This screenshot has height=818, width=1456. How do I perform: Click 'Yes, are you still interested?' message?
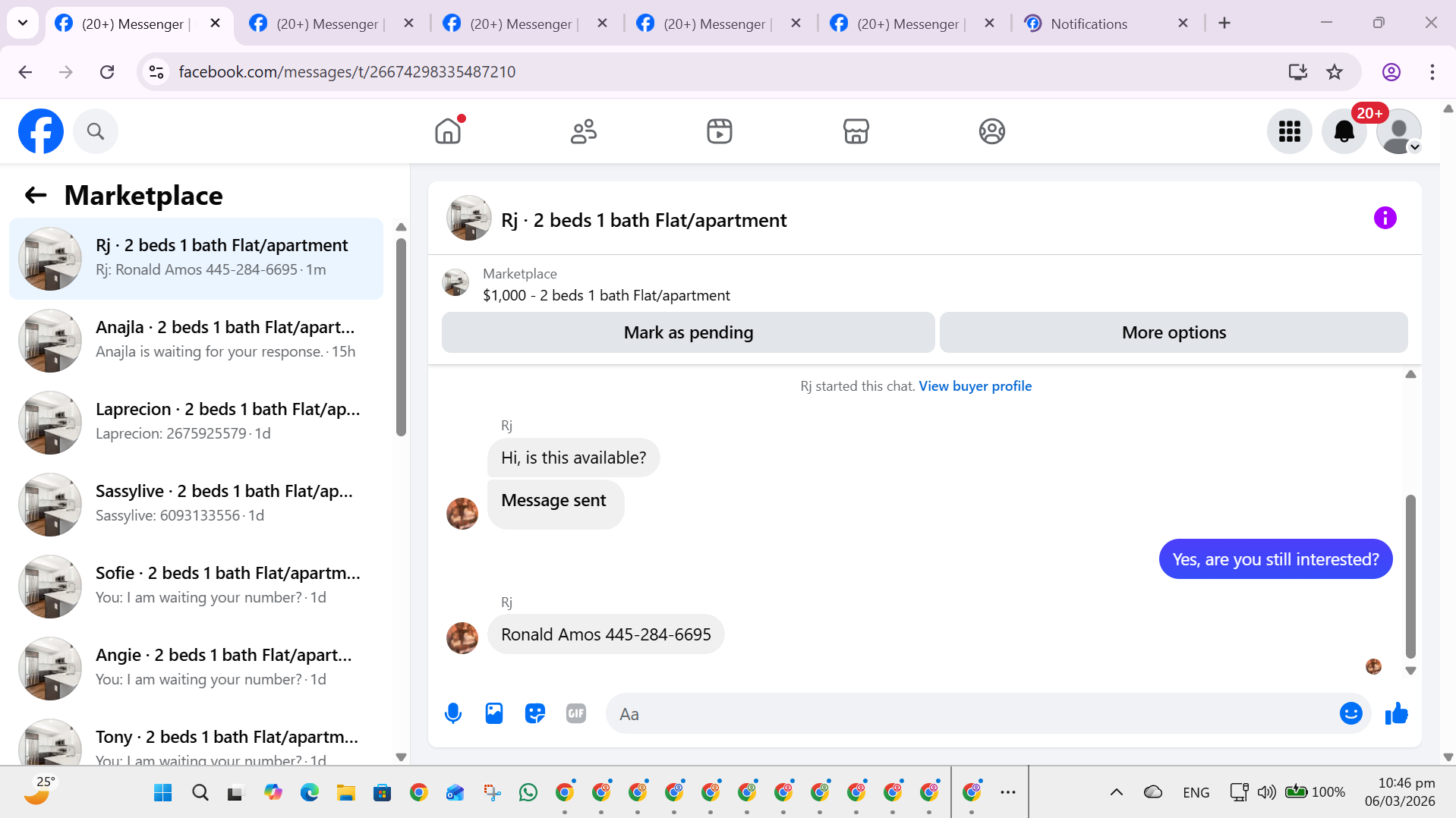[1275, 559]
